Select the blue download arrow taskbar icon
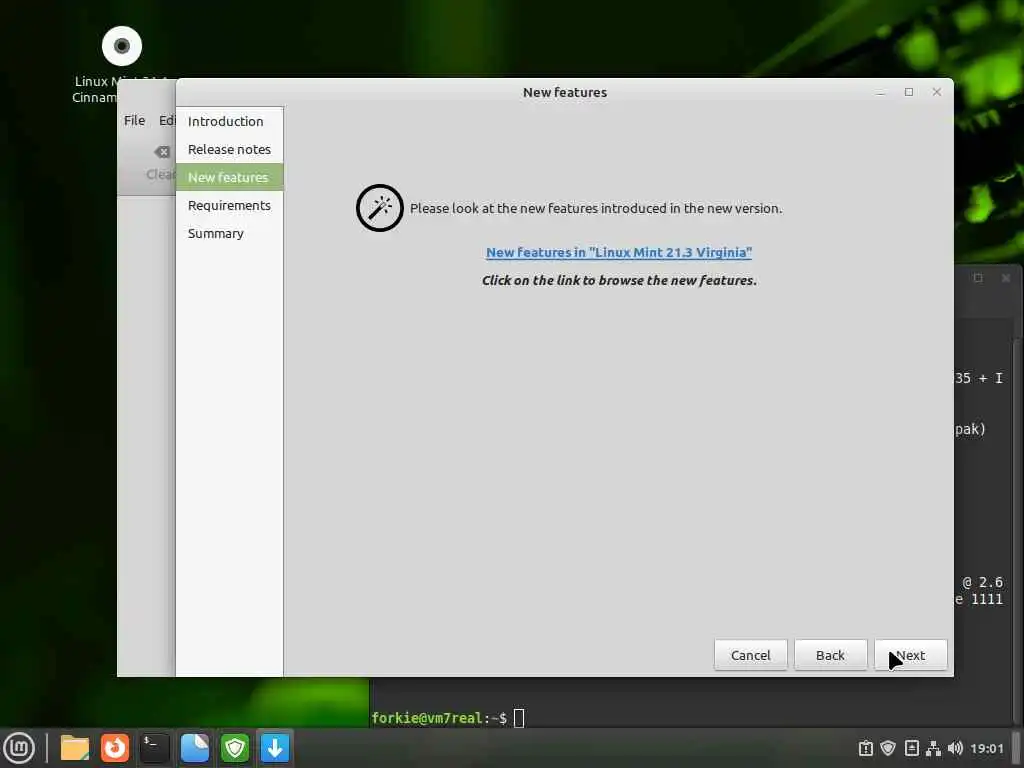 pyautogui.click(x=275, y=748)
